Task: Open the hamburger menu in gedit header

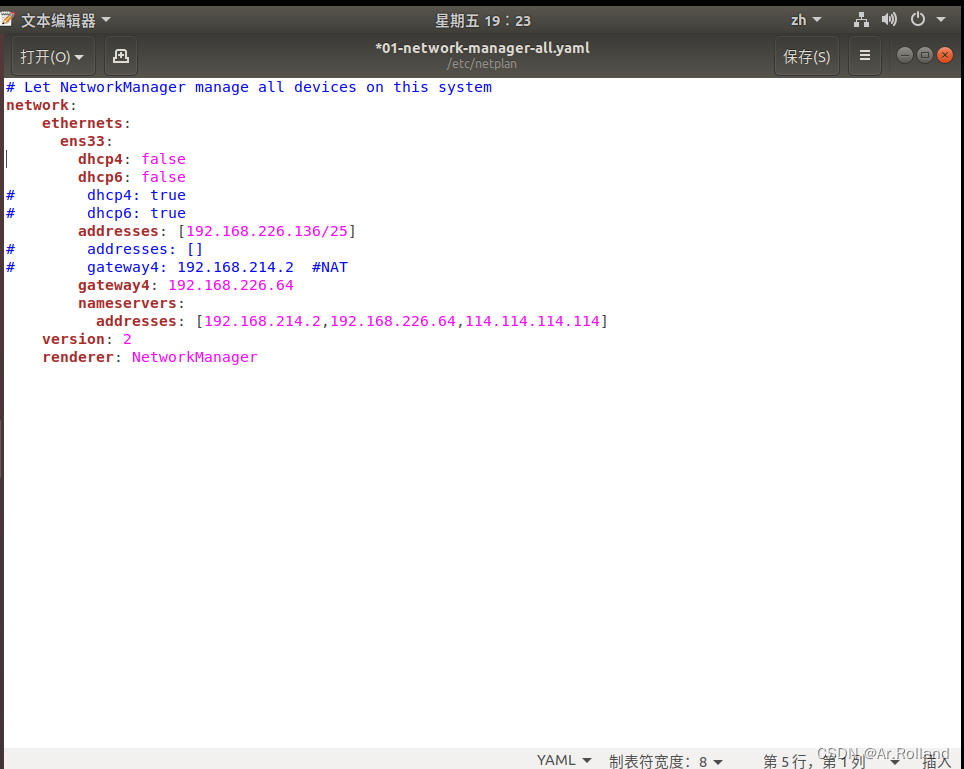Action: 864,56
